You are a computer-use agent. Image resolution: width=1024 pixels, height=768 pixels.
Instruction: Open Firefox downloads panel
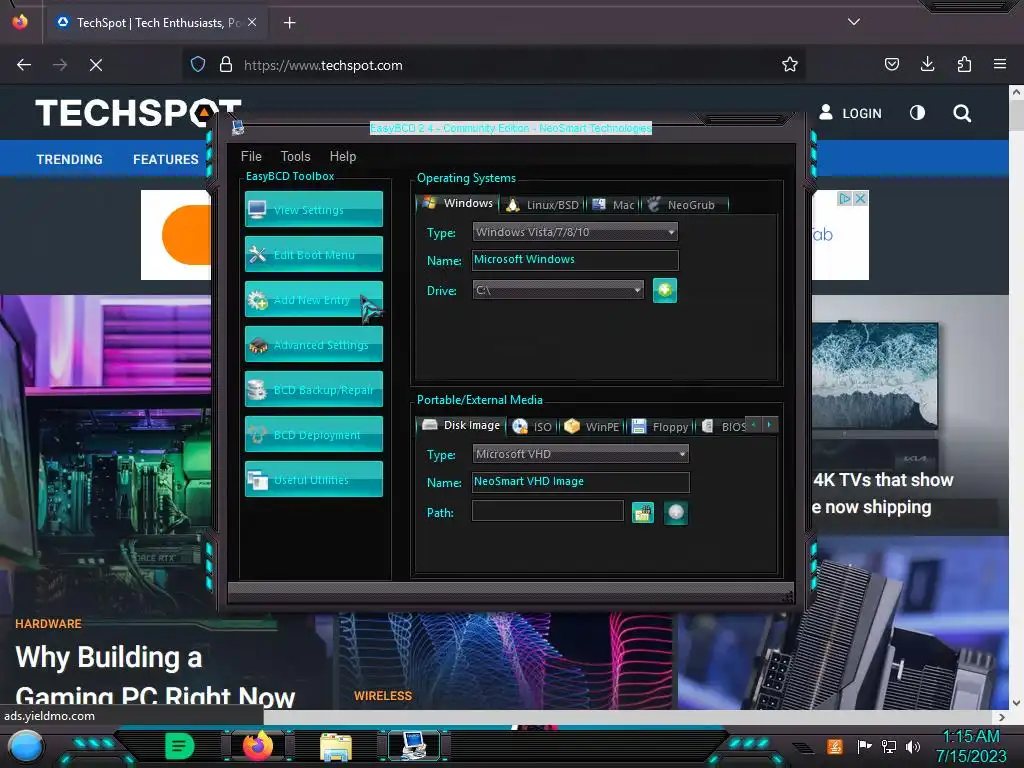pyautogui.click(x=927, y=64)
